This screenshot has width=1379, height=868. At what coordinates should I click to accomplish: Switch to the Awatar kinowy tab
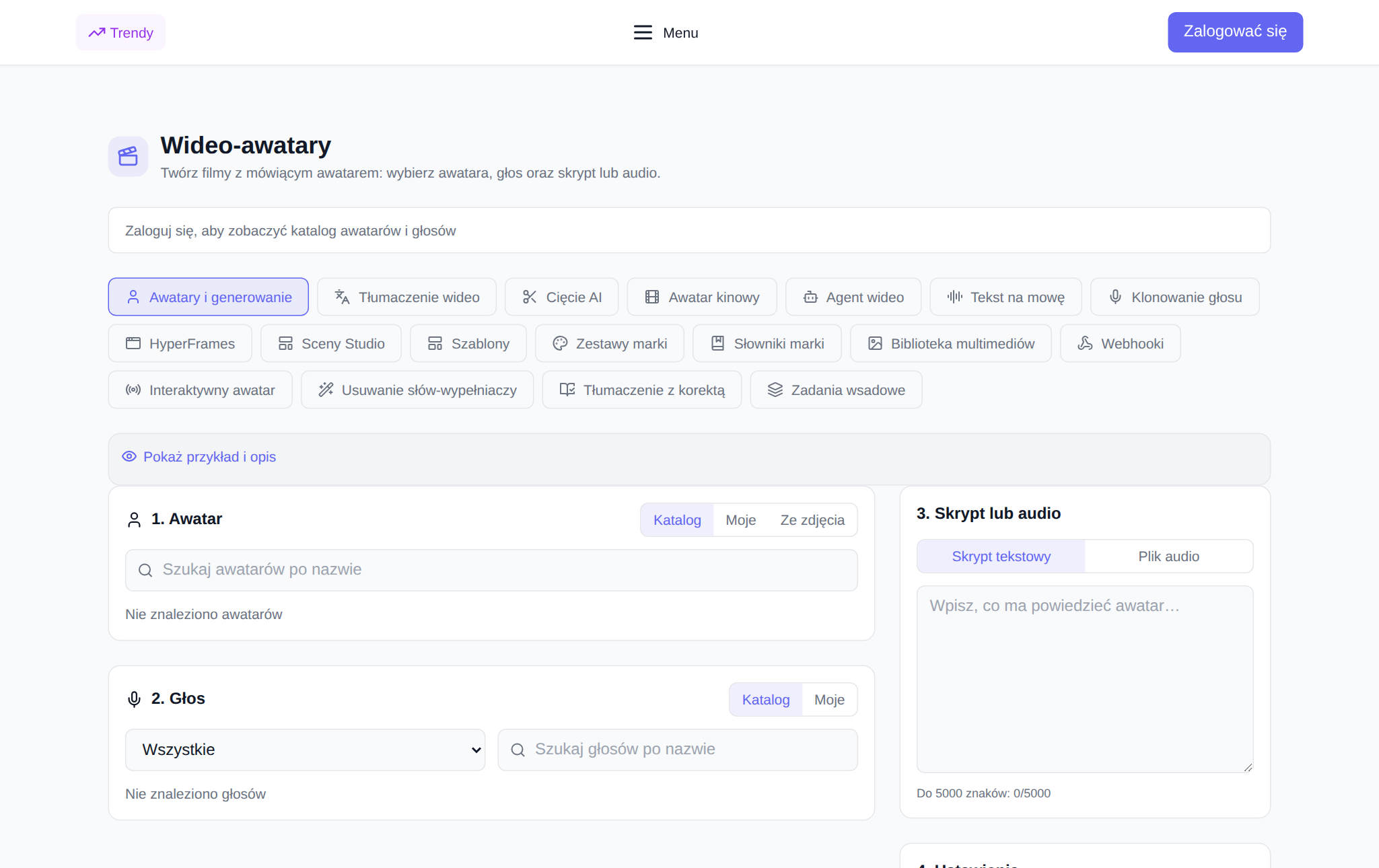tap(702, 297)
